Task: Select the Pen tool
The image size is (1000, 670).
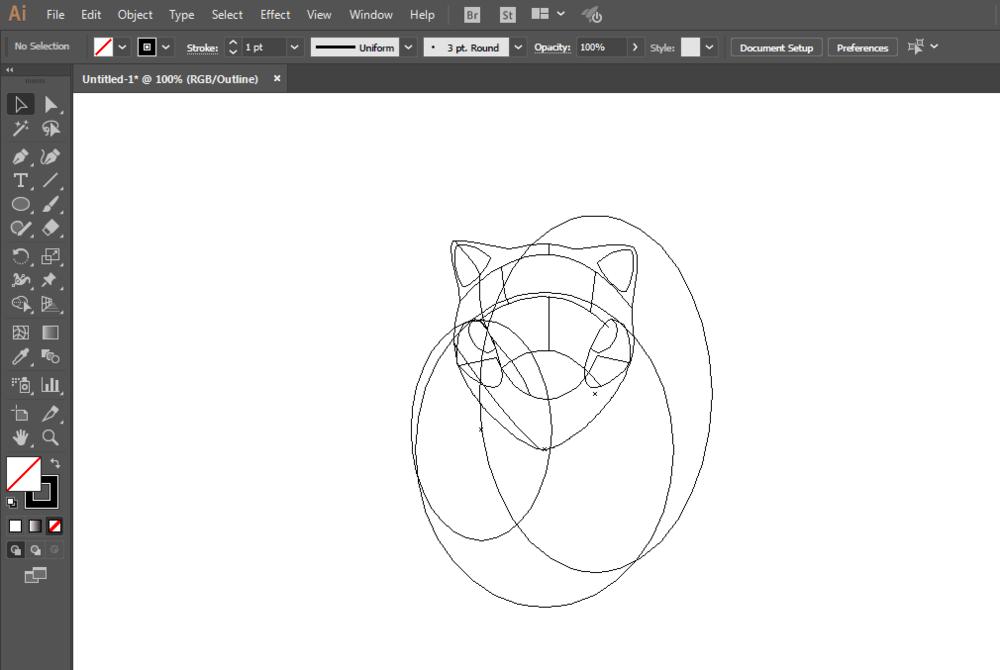Action: pos(20,157)
